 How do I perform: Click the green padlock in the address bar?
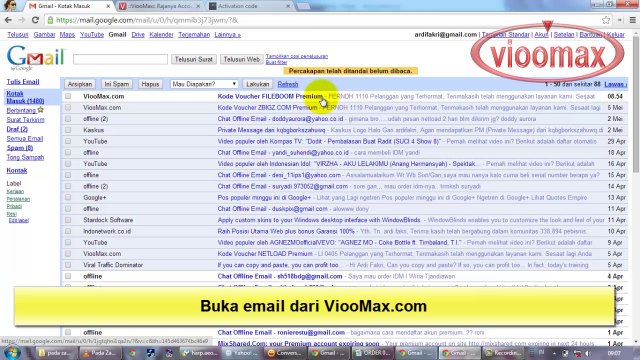coord(50,20)
